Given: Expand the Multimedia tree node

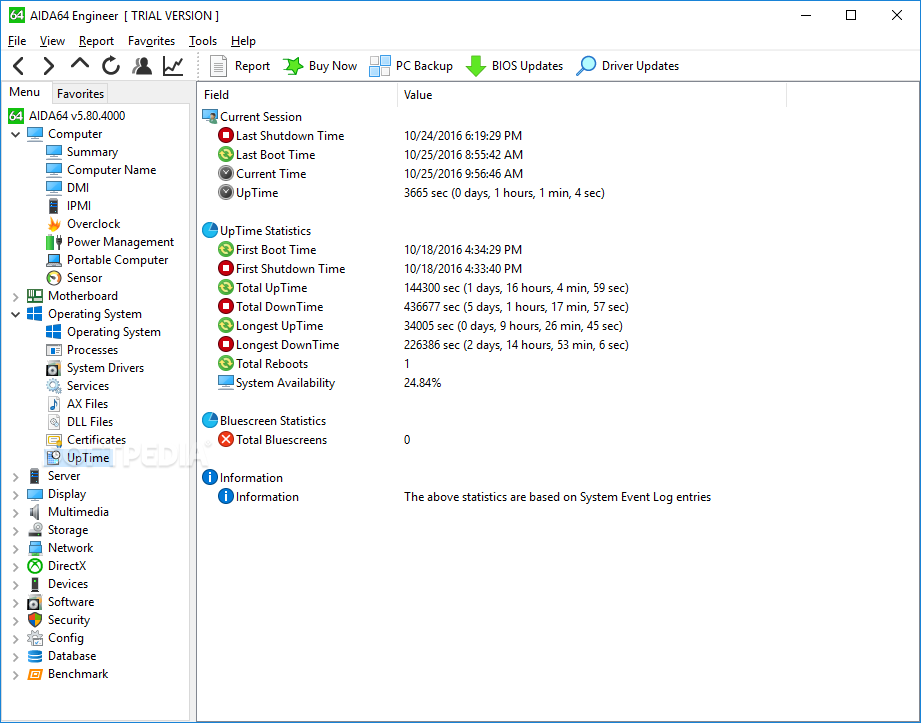Looking at the screenshot, I should tap(16, 513).
